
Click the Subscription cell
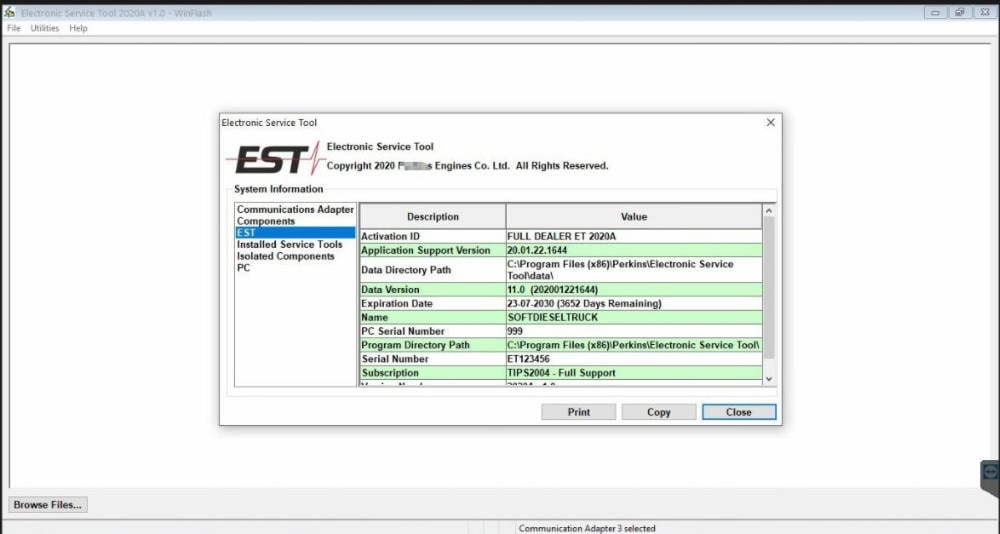(433, 373)
